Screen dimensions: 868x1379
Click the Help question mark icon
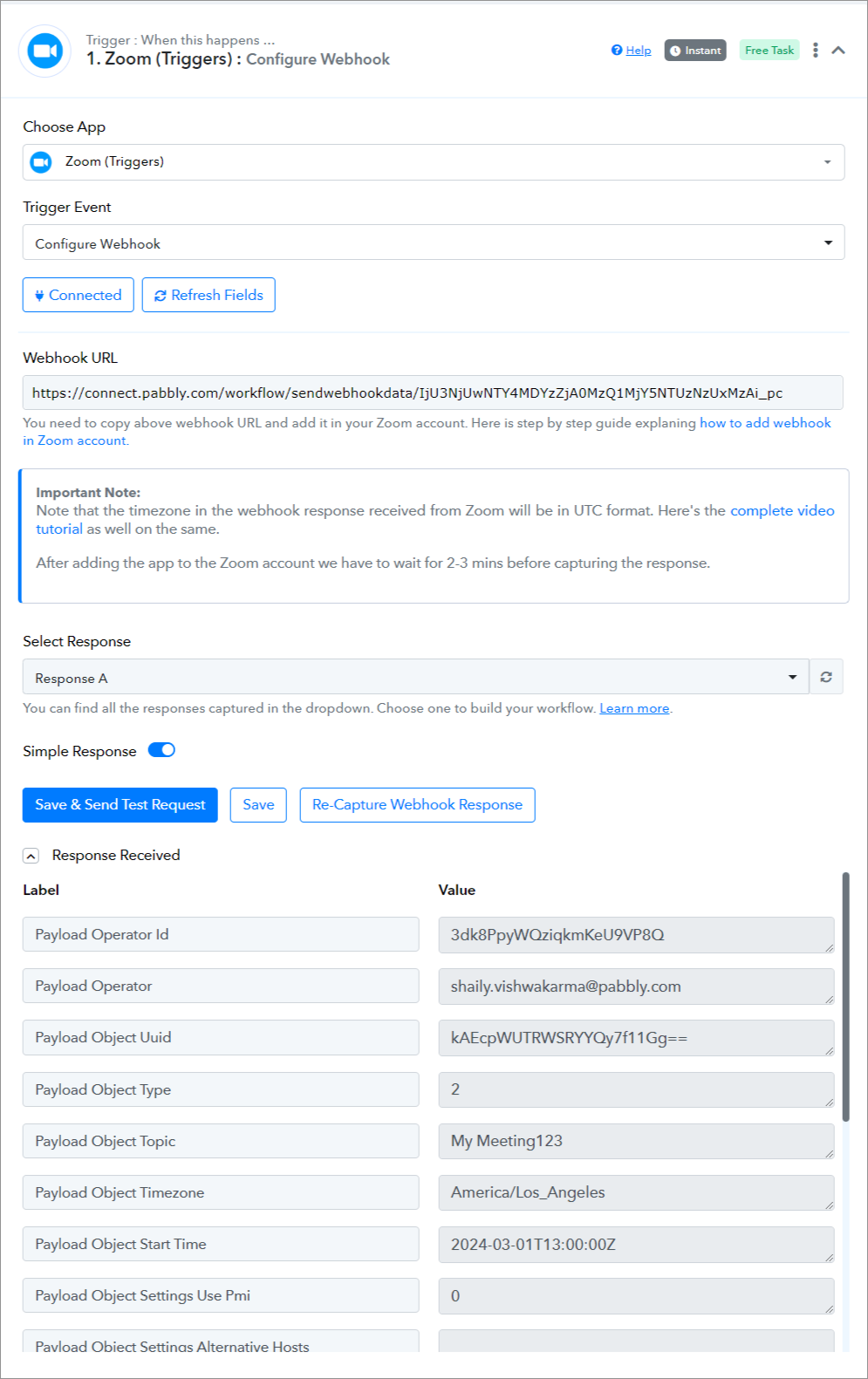(617, 51)
